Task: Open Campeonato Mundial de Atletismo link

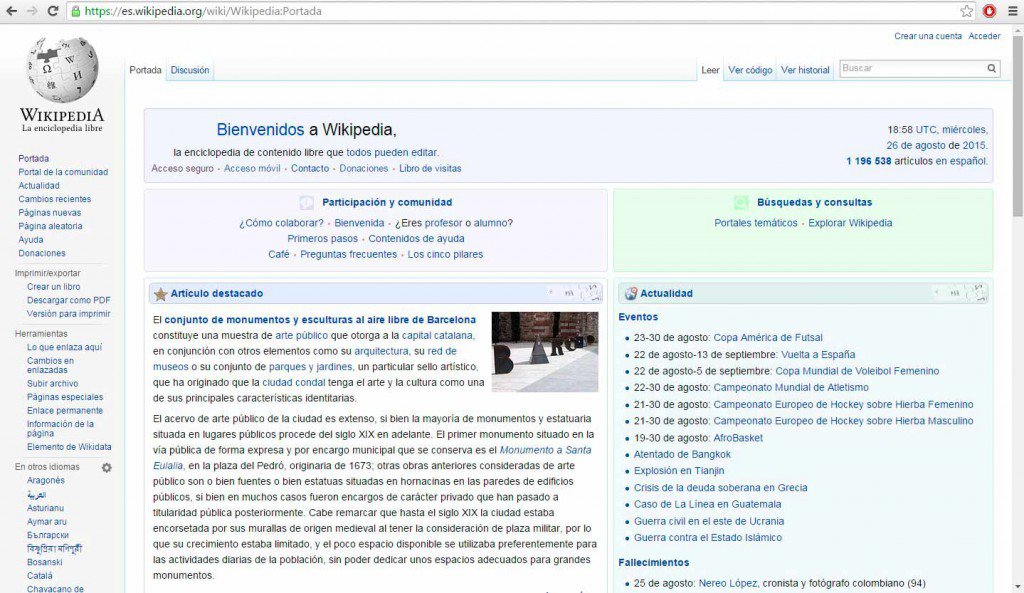Action: (x=791, y=388)
